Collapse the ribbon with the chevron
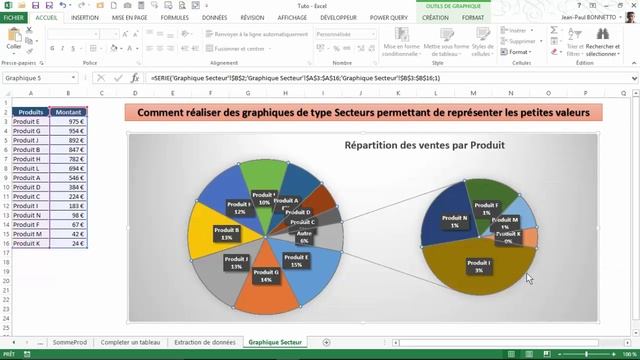The width and height of the screenshot is (640, 360). coord(634,63)
